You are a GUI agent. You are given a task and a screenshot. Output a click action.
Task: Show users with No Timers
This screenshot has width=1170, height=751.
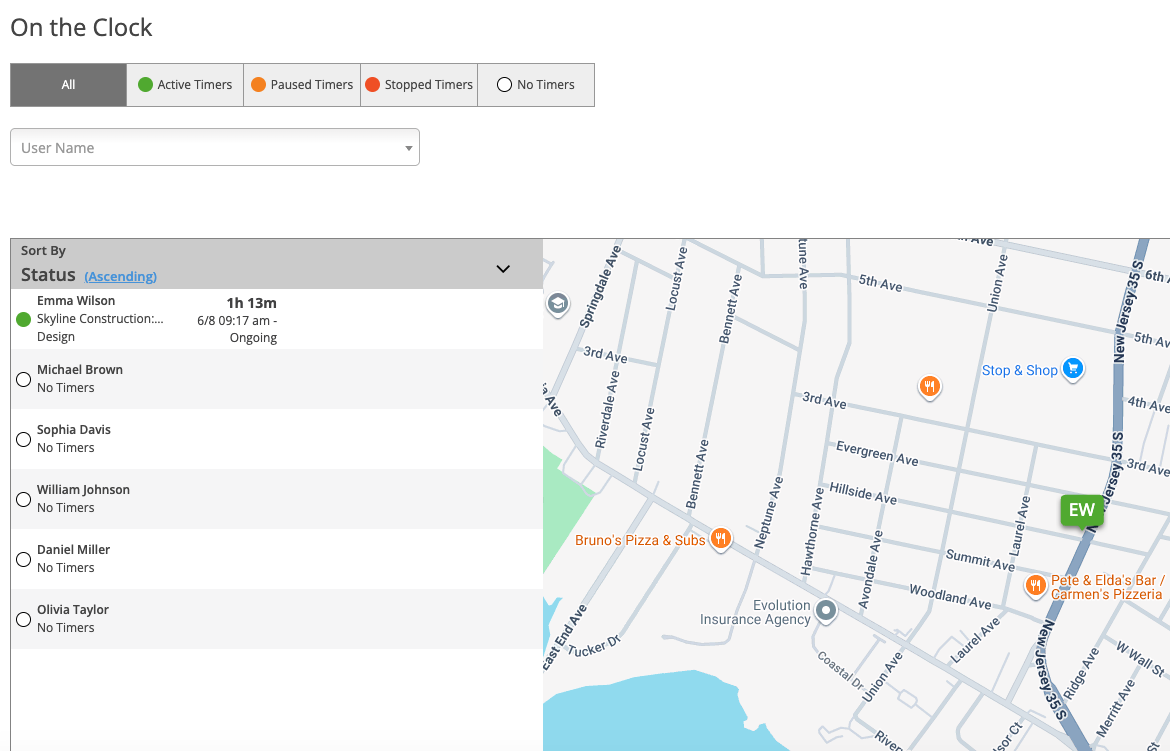(x=536, y=85)
